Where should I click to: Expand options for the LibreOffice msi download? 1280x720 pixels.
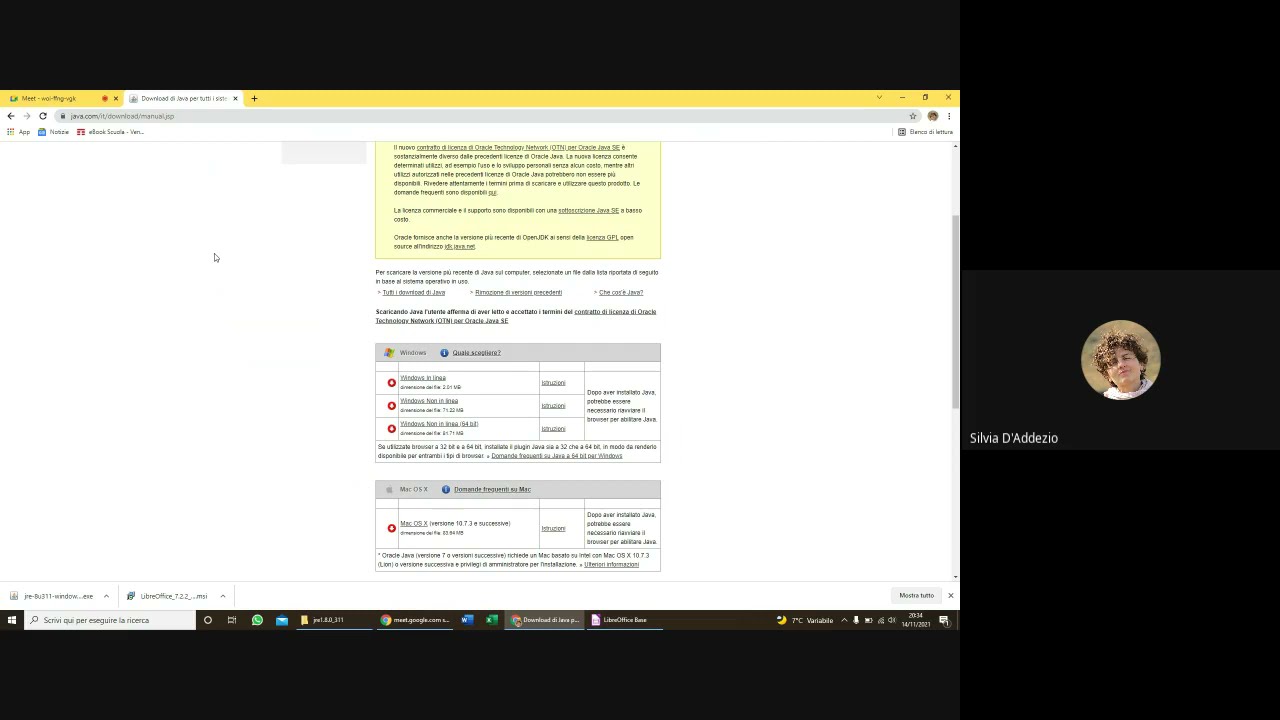coord(223,596)
